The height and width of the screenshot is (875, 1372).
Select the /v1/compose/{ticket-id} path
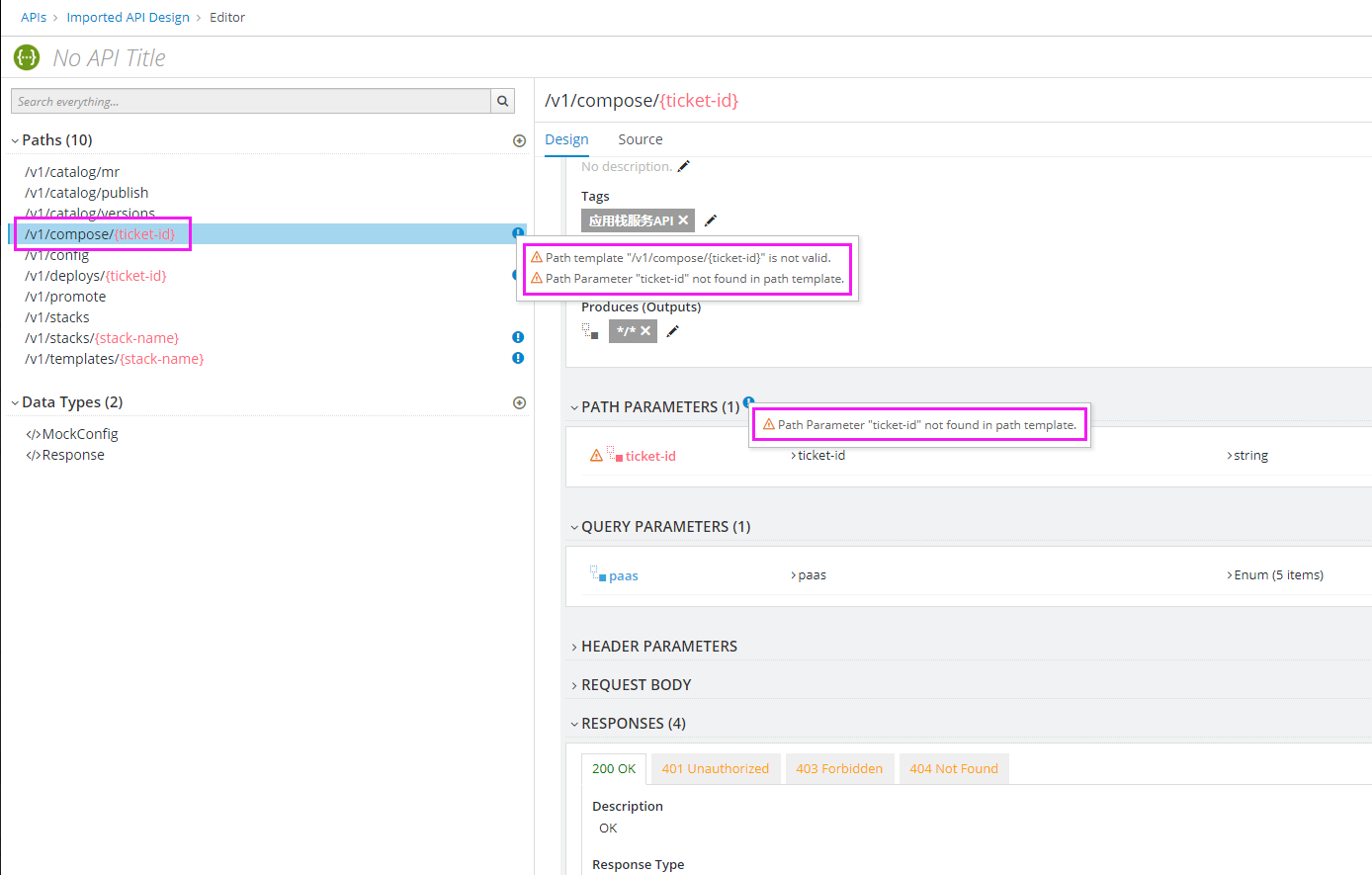(100, 234)
